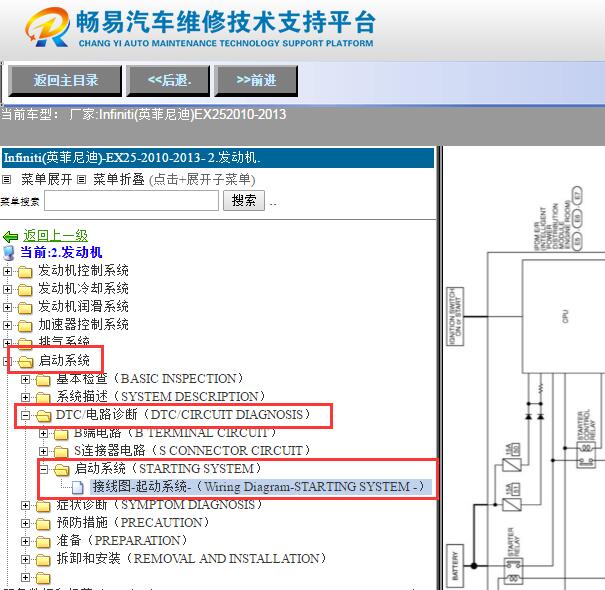Click folder icon of 预防措施 PRECAUTION
Viewport: 605px width, 590px height.
point(43,524)
